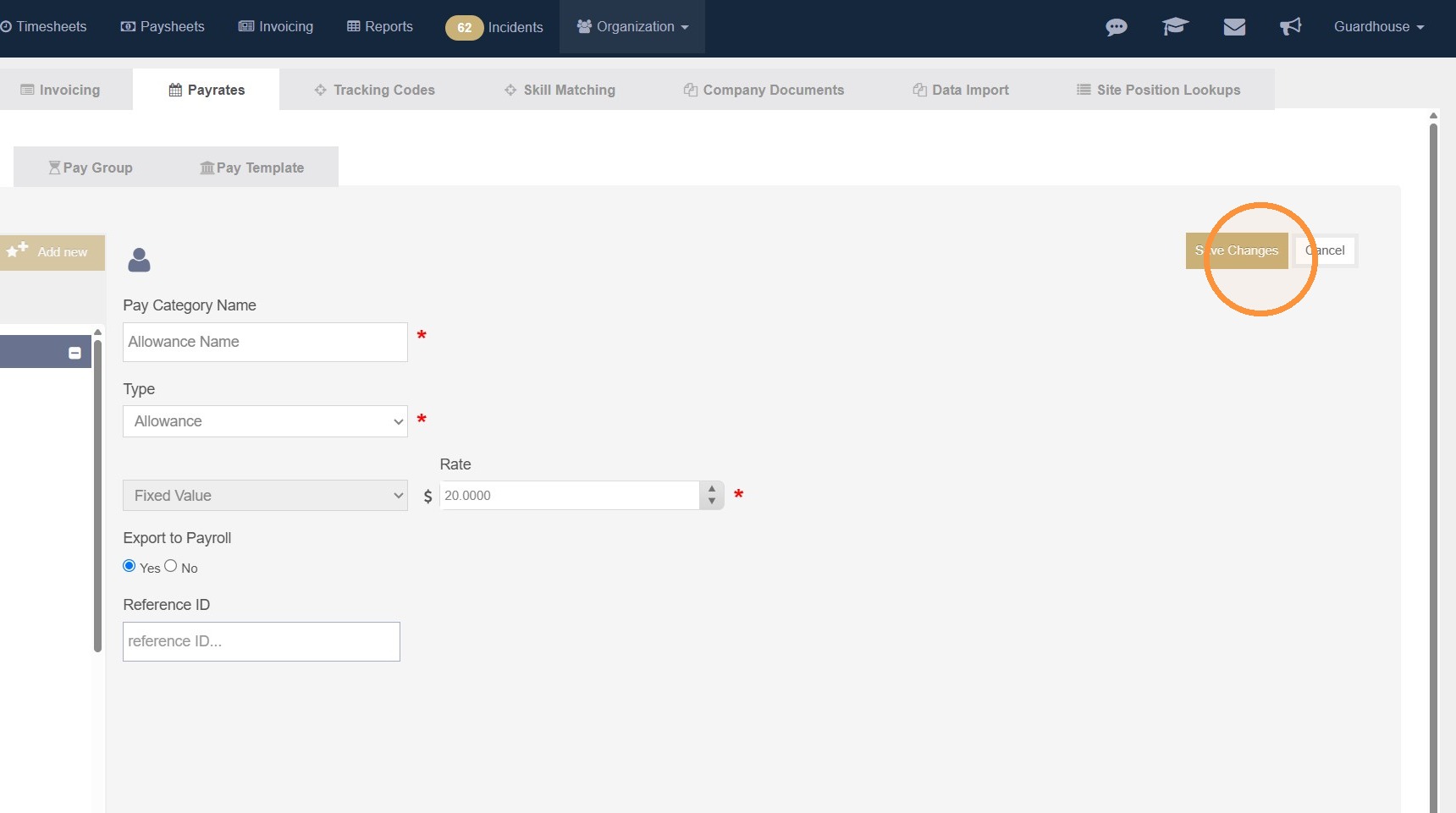Open the megaphone announcements icon
This screenshot has height=813, width=1456.
pyautogui.click(x=1290, y=27)
